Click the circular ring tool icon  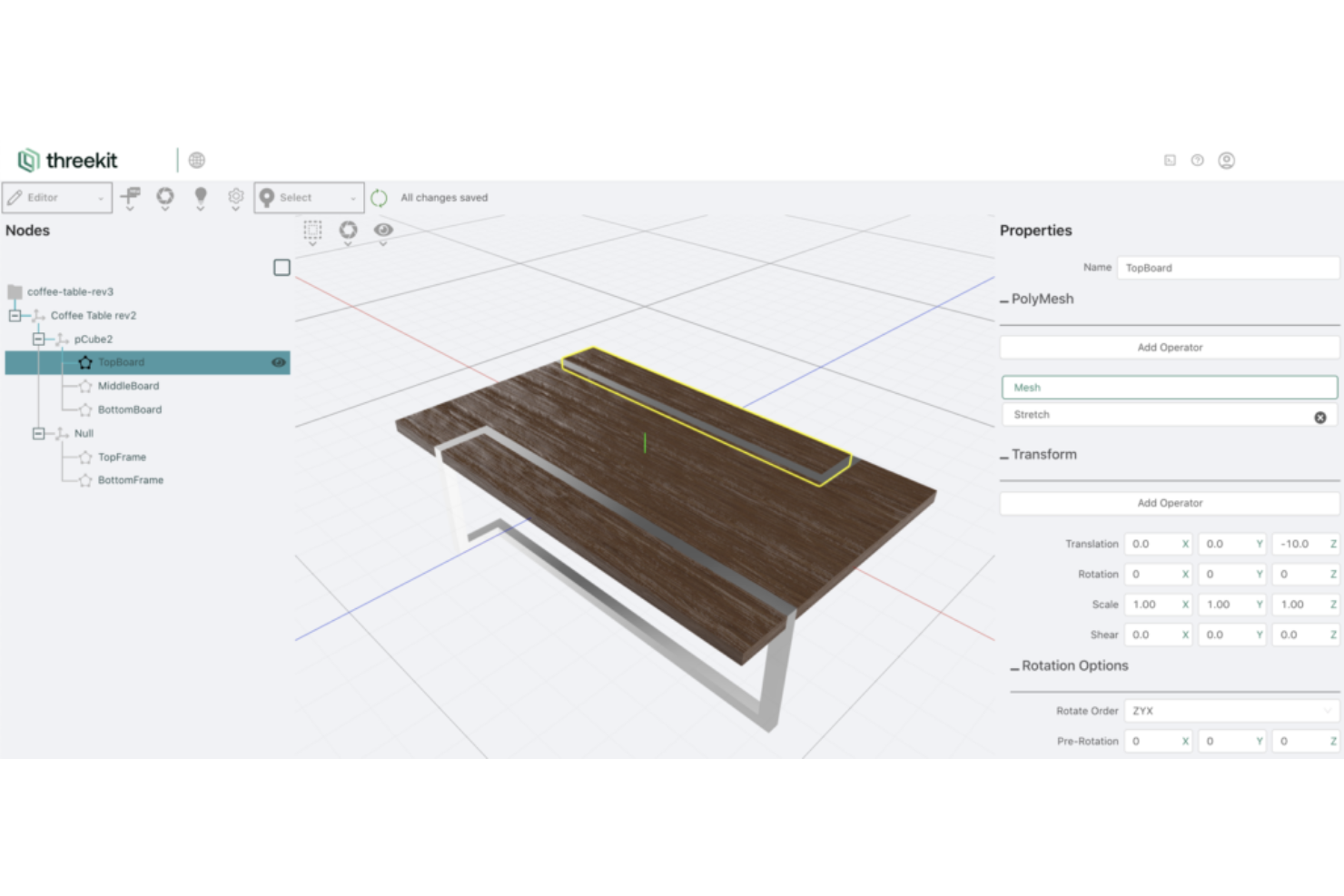click(x=165, y=196)
